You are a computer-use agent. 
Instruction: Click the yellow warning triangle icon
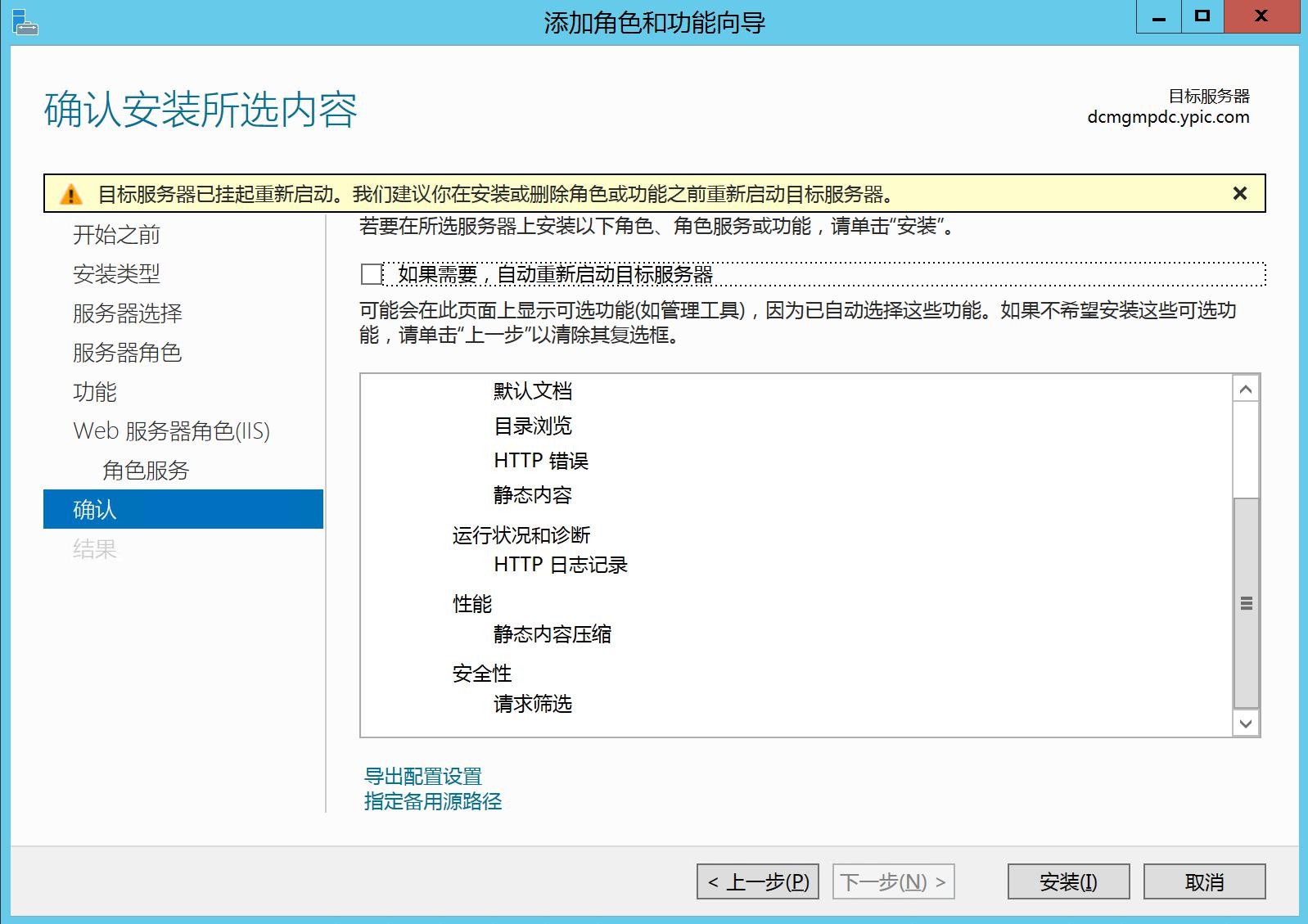point(71,195)
